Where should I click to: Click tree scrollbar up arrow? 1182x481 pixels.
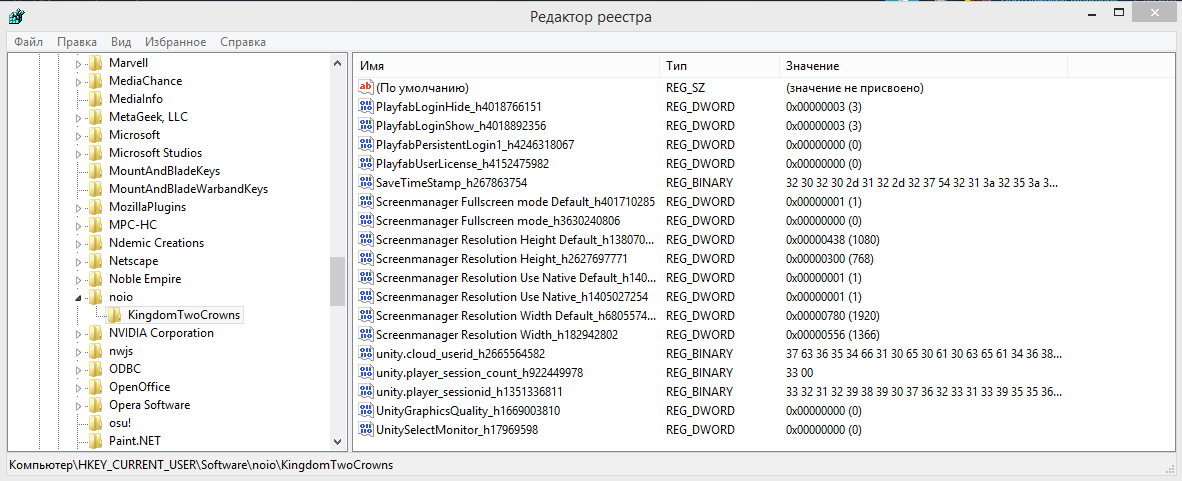[338, 64]
